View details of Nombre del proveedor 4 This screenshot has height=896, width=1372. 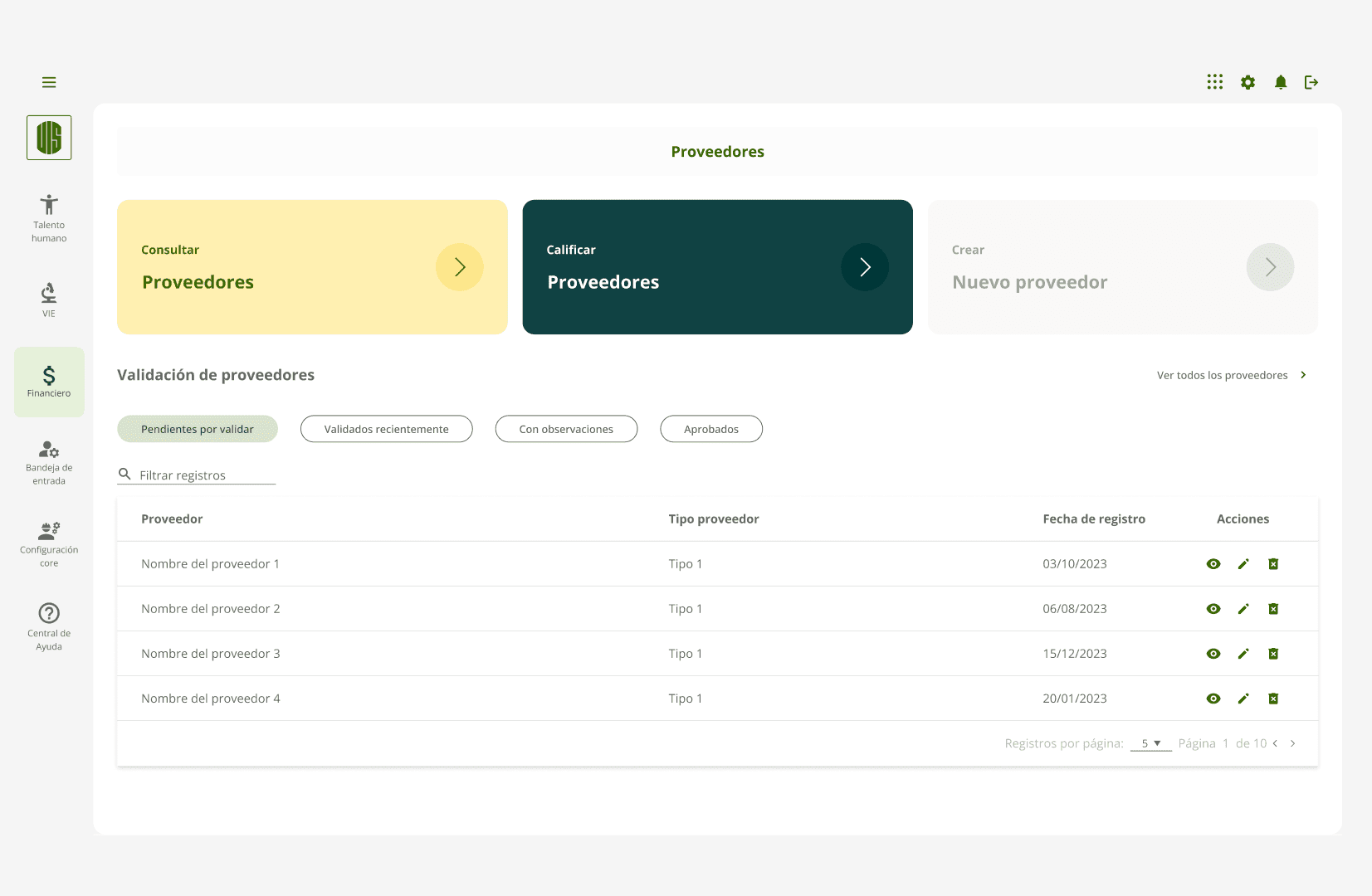1213,699
